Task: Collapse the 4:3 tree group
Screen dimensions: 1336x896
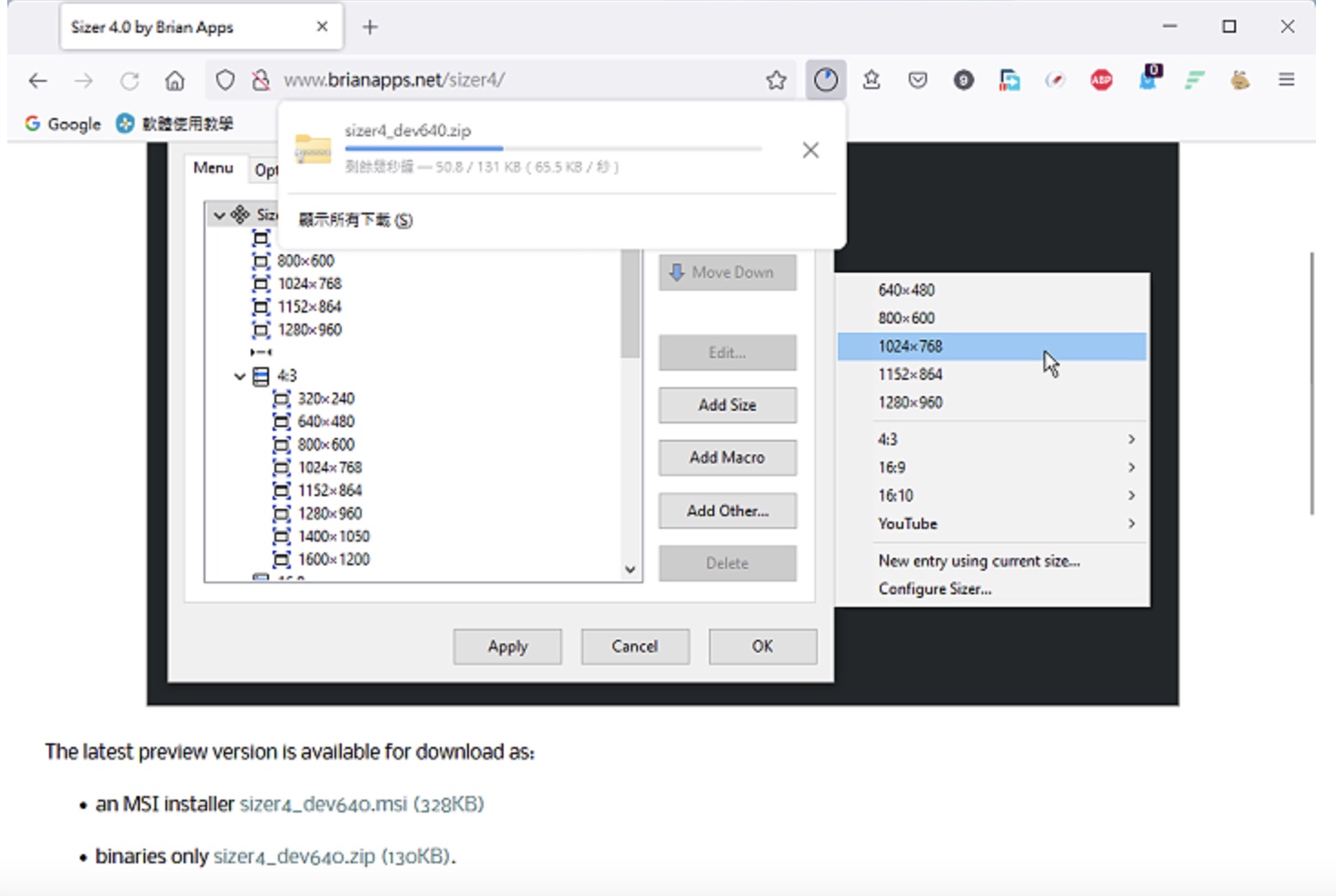Action: coord(239,376)
